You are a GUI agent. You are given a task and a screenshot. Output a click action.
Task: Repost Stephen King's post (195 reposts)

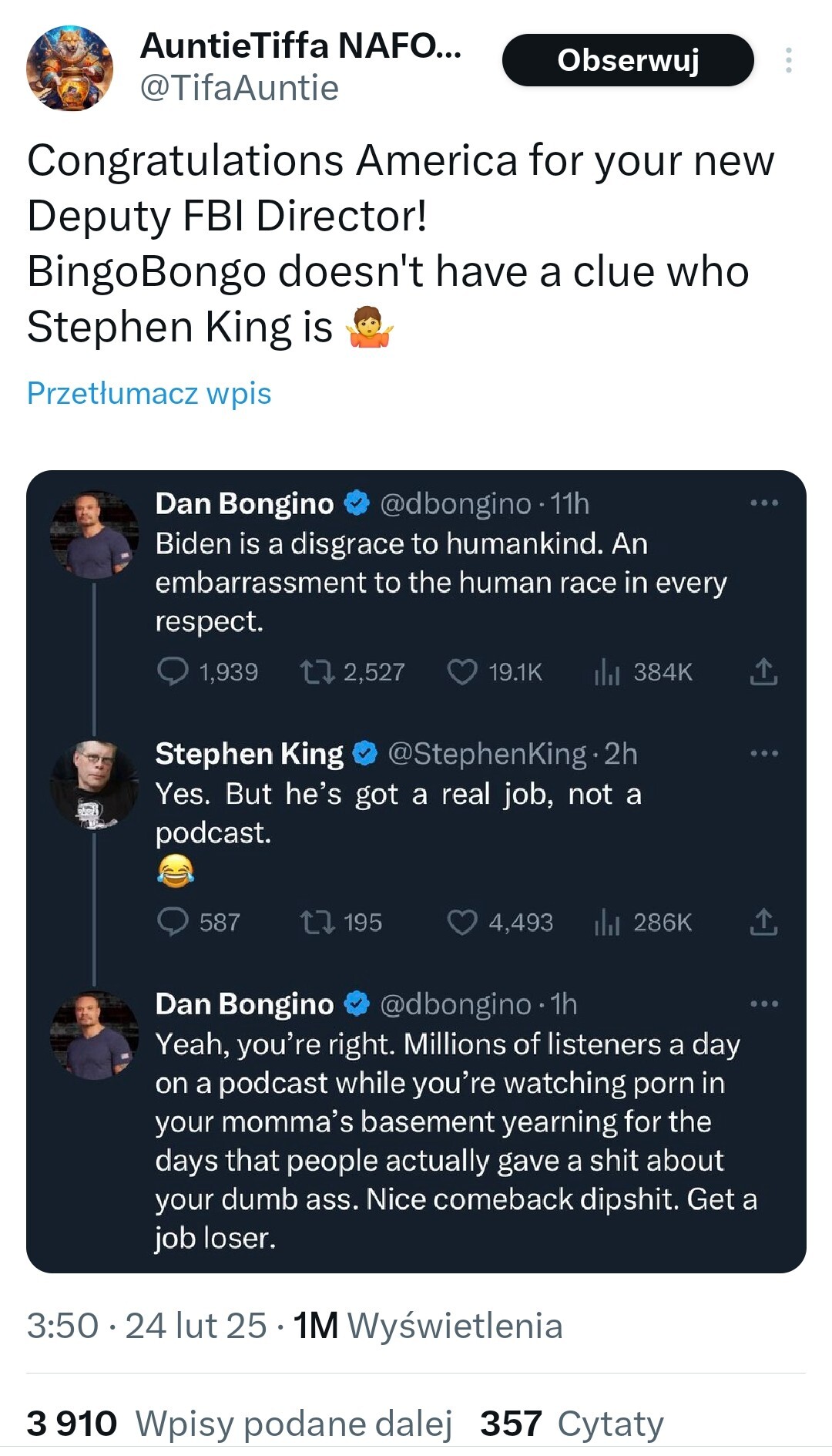(x=317, y=922)
